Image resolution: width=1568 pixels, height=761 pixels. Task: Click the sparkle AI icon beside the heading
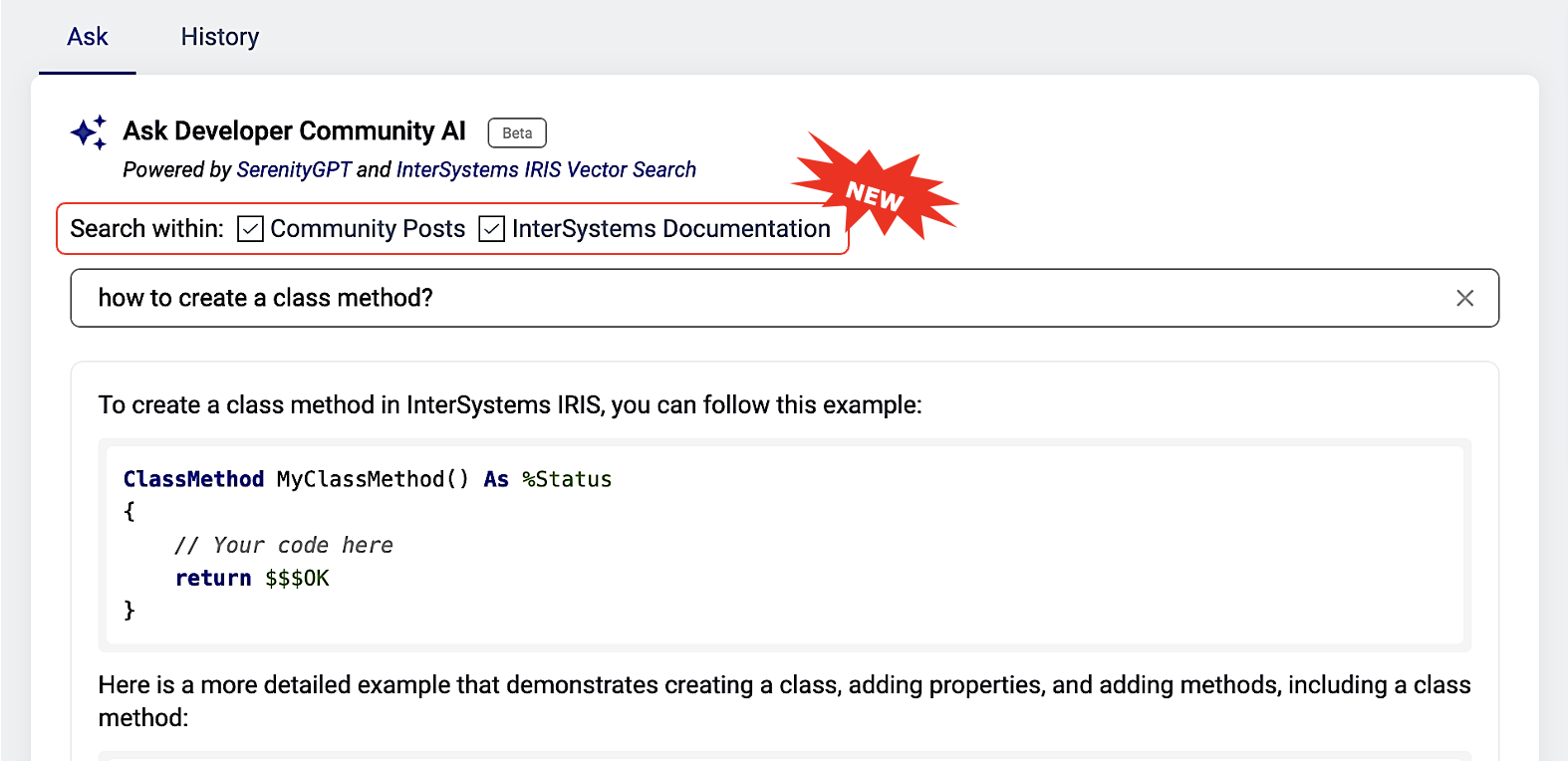click(x=89, y=132)
